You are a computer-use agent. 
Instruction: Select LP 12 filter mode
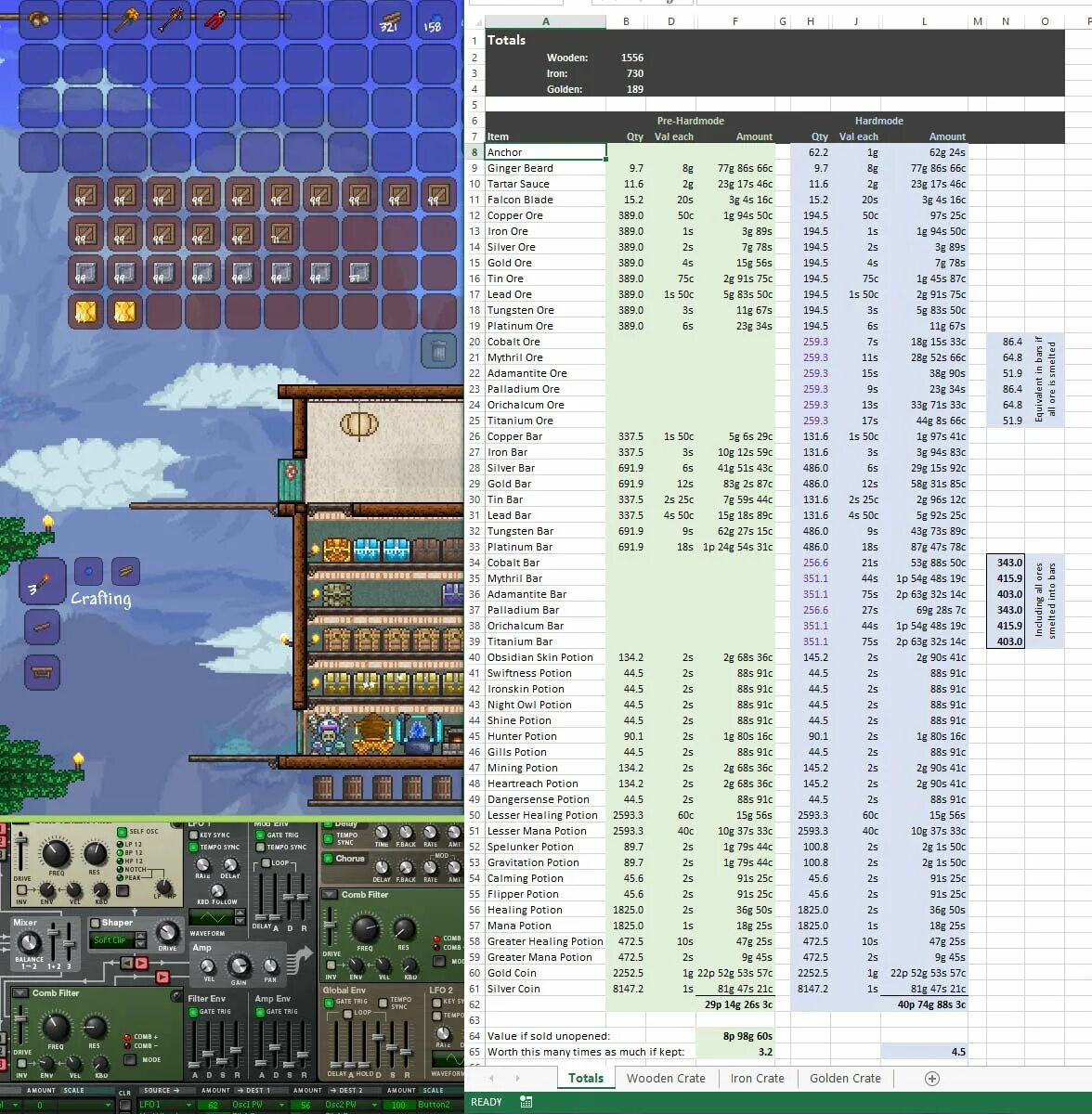pyautogui.click(x=120, y=845)
